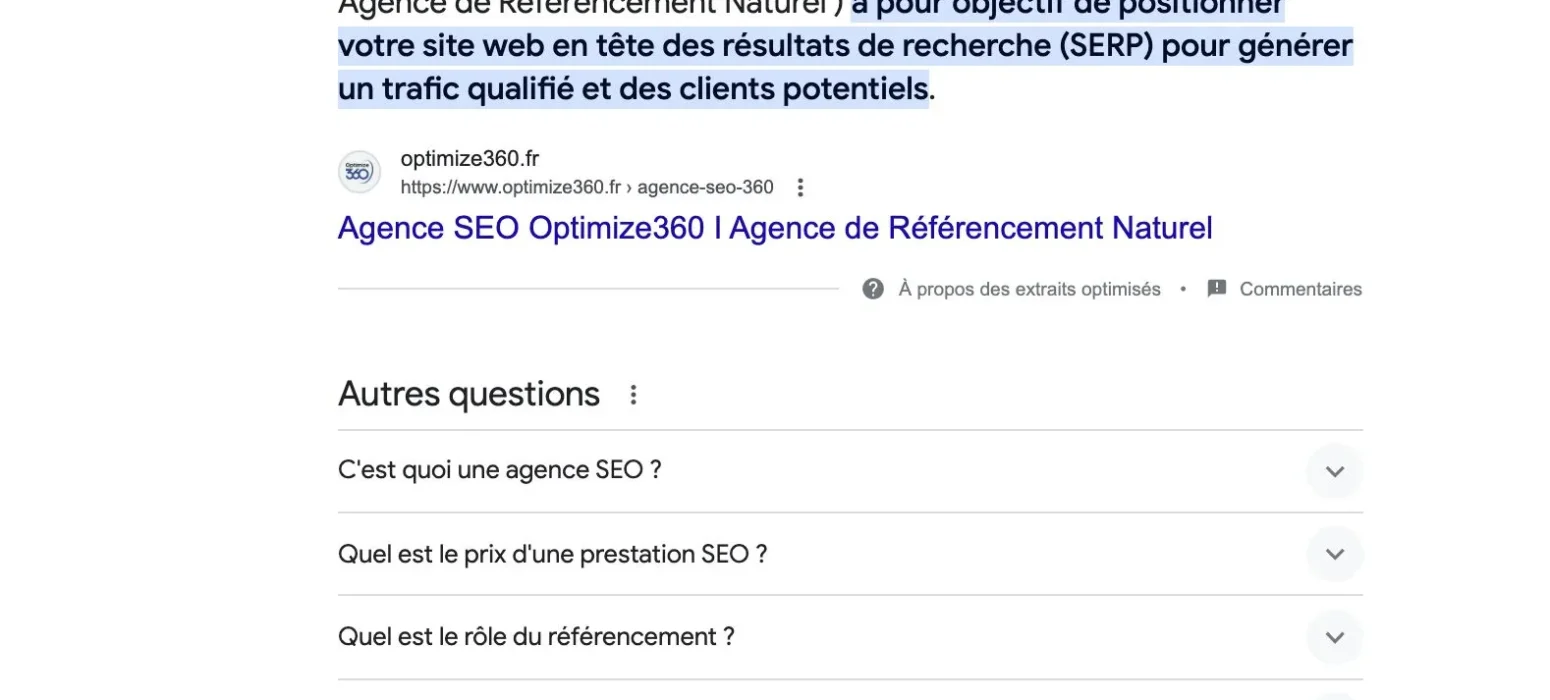Open question text about rôle du référencement
The height and width of the screenshot is (700, 1550).
coord(536,637)
